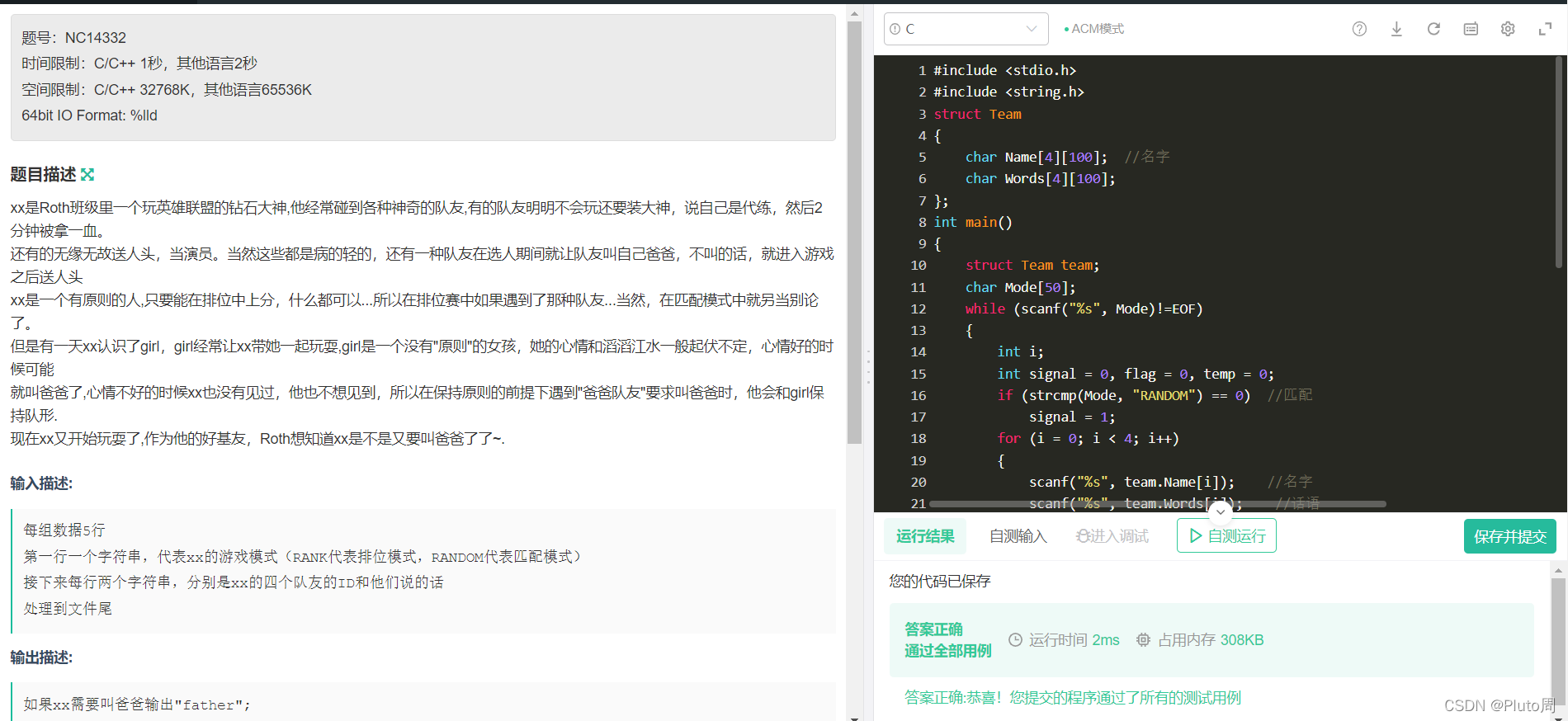The width and height of the screenshot is (1568, 721).
Task: Click code line 1 #include <stdio.h>
Action: tap(1004, 70)
